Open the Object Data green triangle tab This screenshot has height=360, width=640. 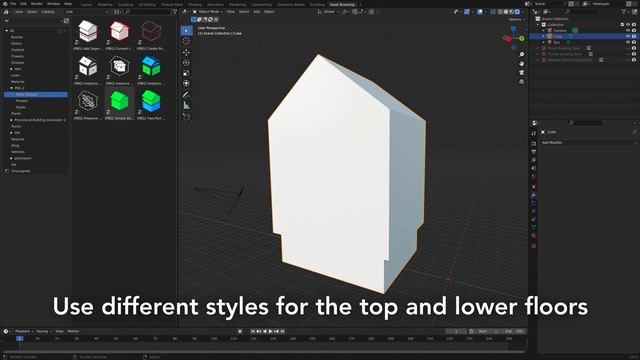click(533, 228)
